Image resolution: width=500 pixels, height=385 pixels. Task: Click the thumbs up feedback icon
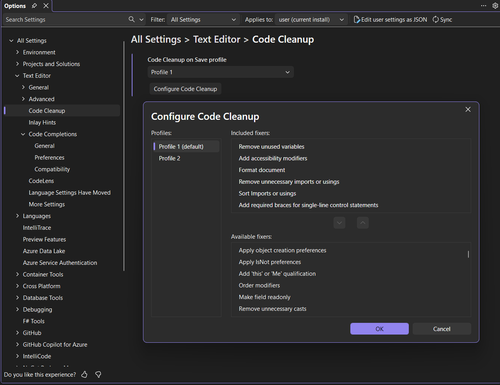click(85, 375)
